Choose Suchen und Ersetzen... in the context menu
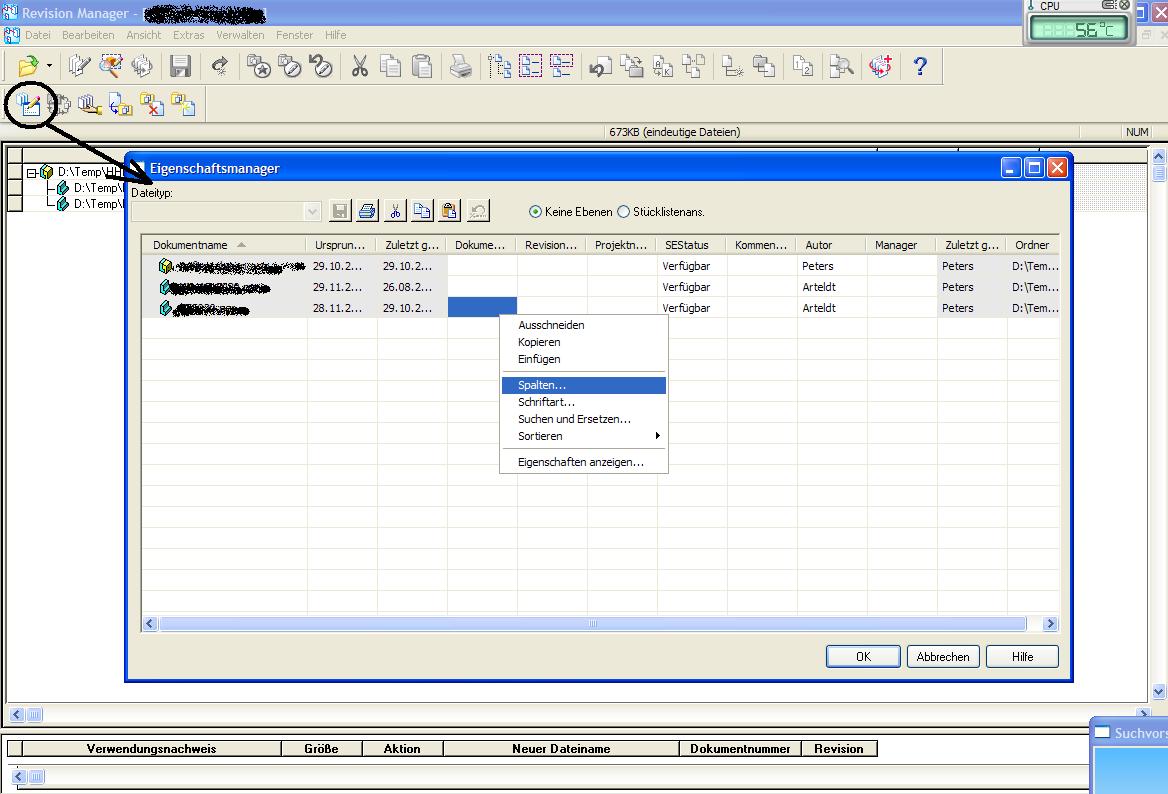 584,419
